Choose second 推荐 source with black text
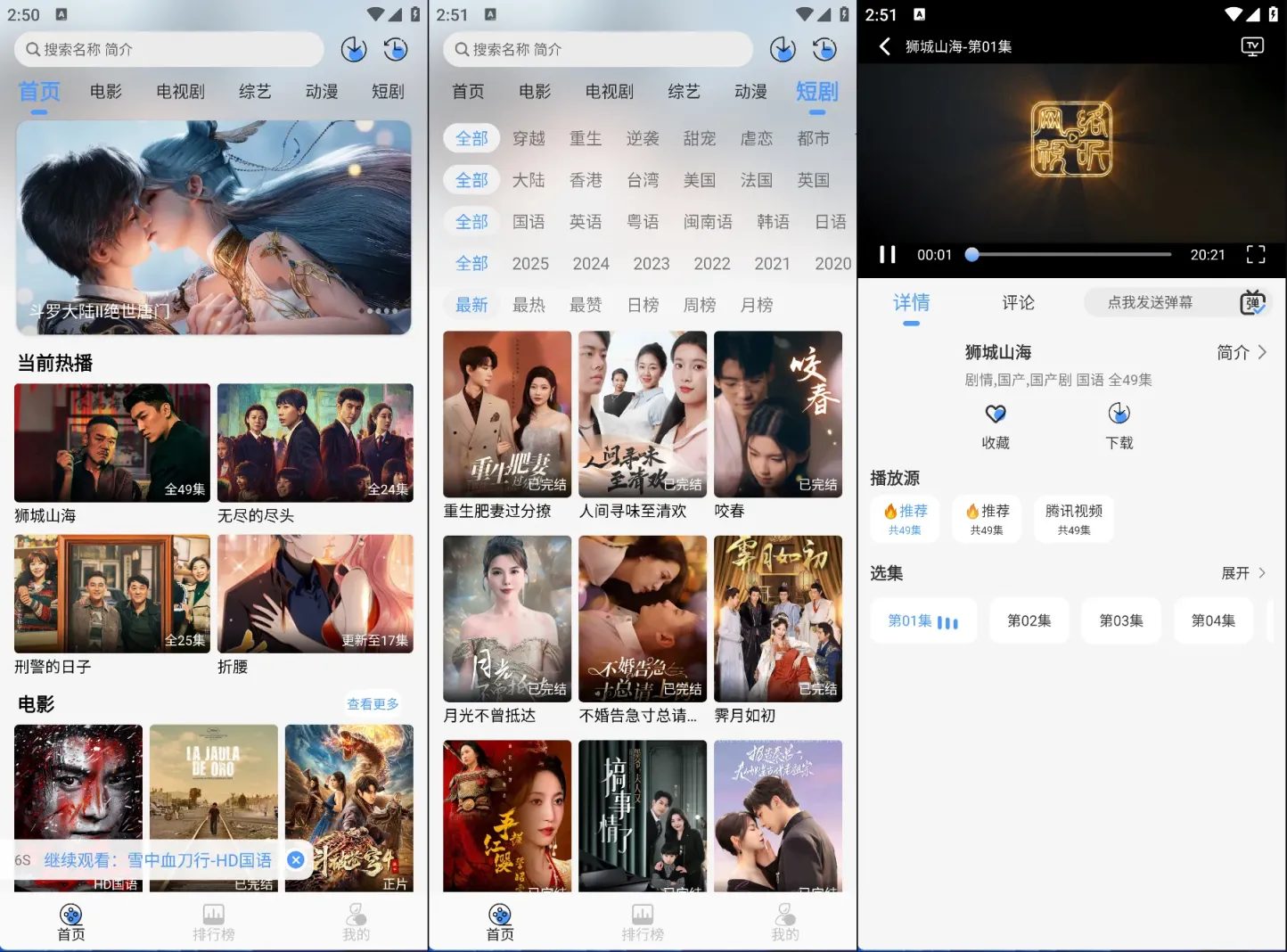This screenshot has width=1287, height=952. tap(987, 519)
